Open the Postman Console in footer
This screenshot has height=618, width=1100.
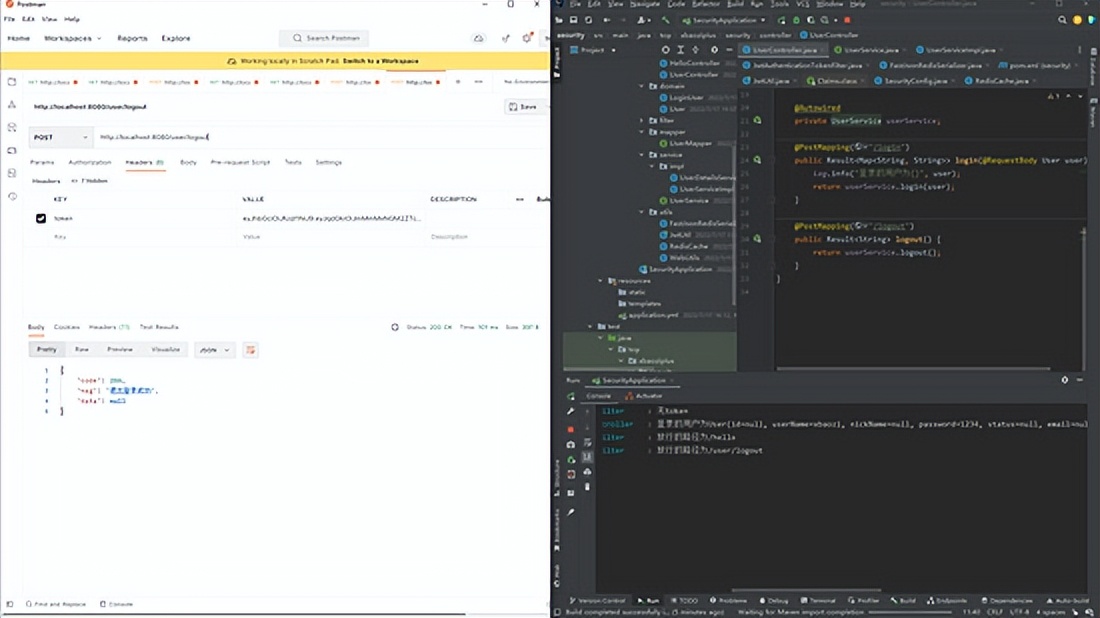pos(116,604)
